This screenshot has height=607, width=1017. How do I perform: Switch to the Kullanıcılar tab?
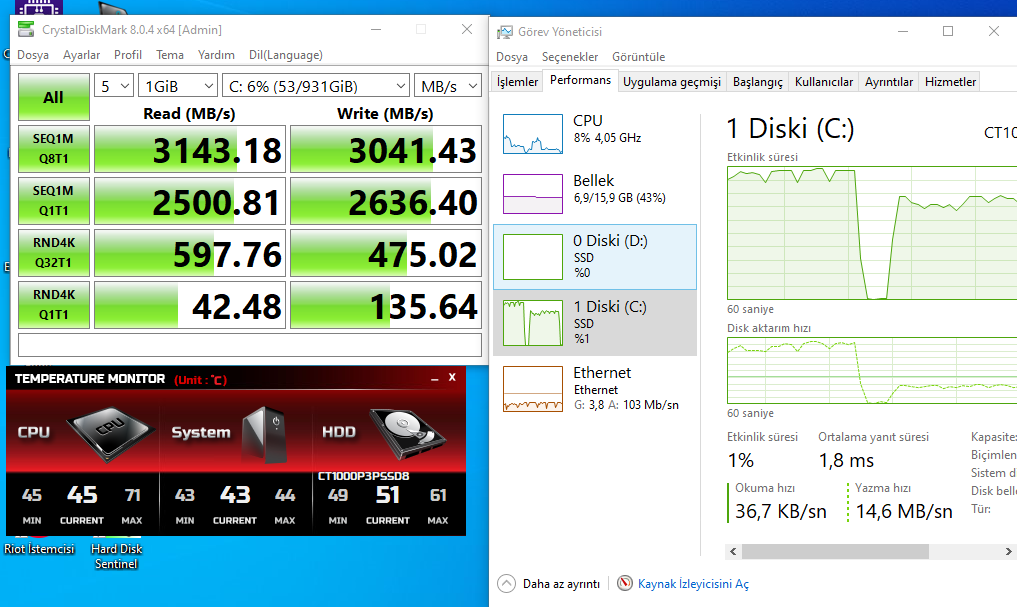pos(824,82)
